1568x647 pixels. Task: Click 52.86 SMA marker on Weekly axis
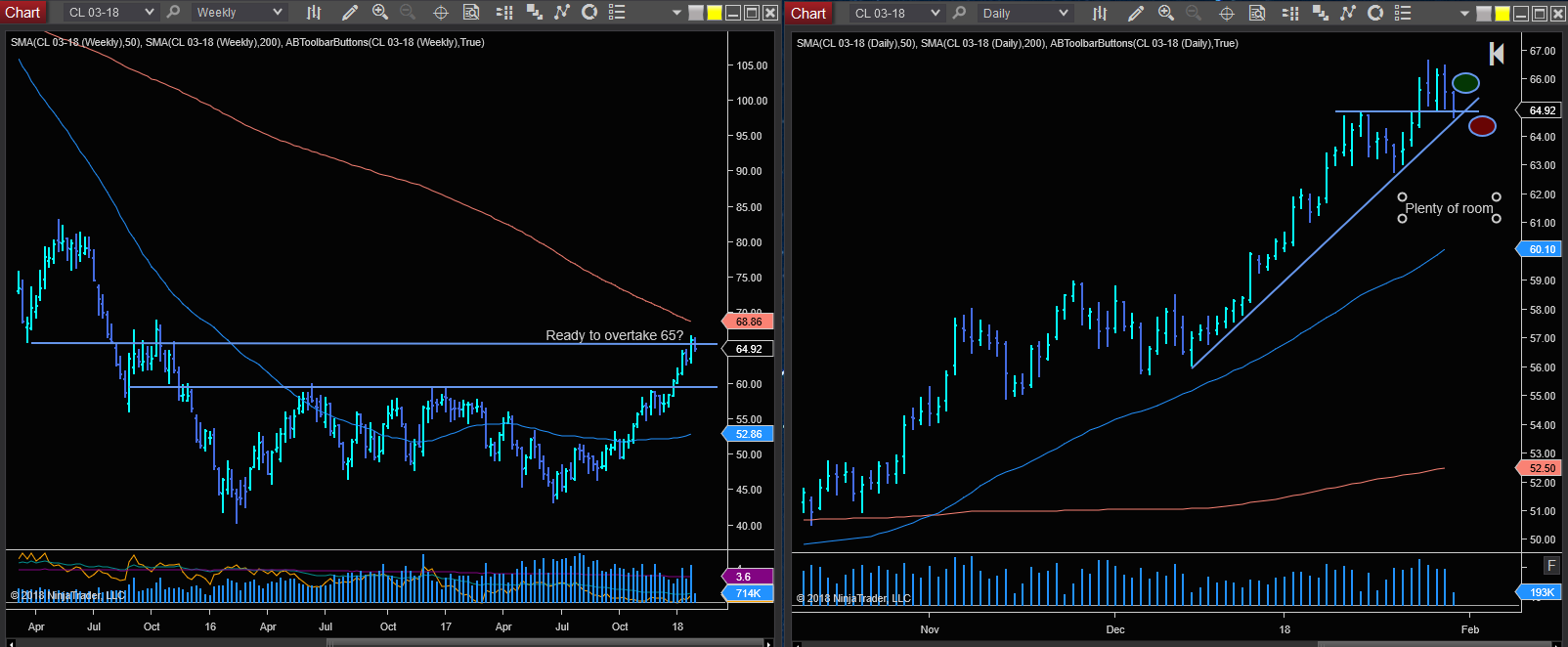748,434
